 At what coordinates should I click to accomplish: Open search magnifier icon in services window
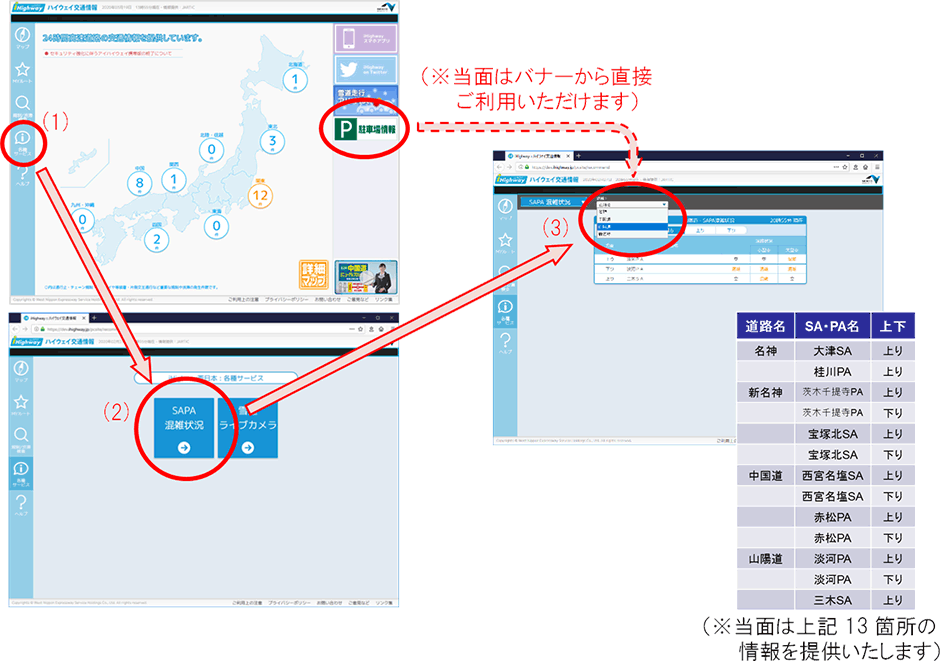pos(21,435)
